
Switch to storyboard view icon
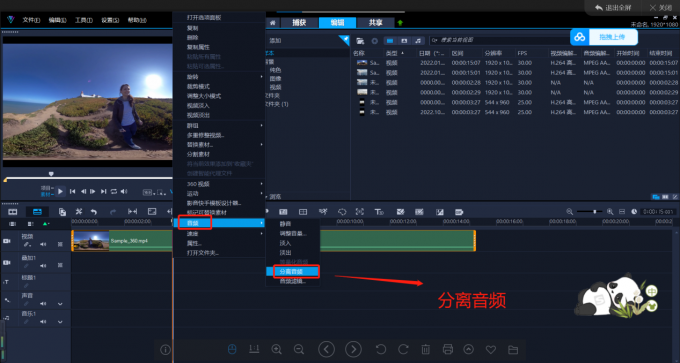[13, 212]
